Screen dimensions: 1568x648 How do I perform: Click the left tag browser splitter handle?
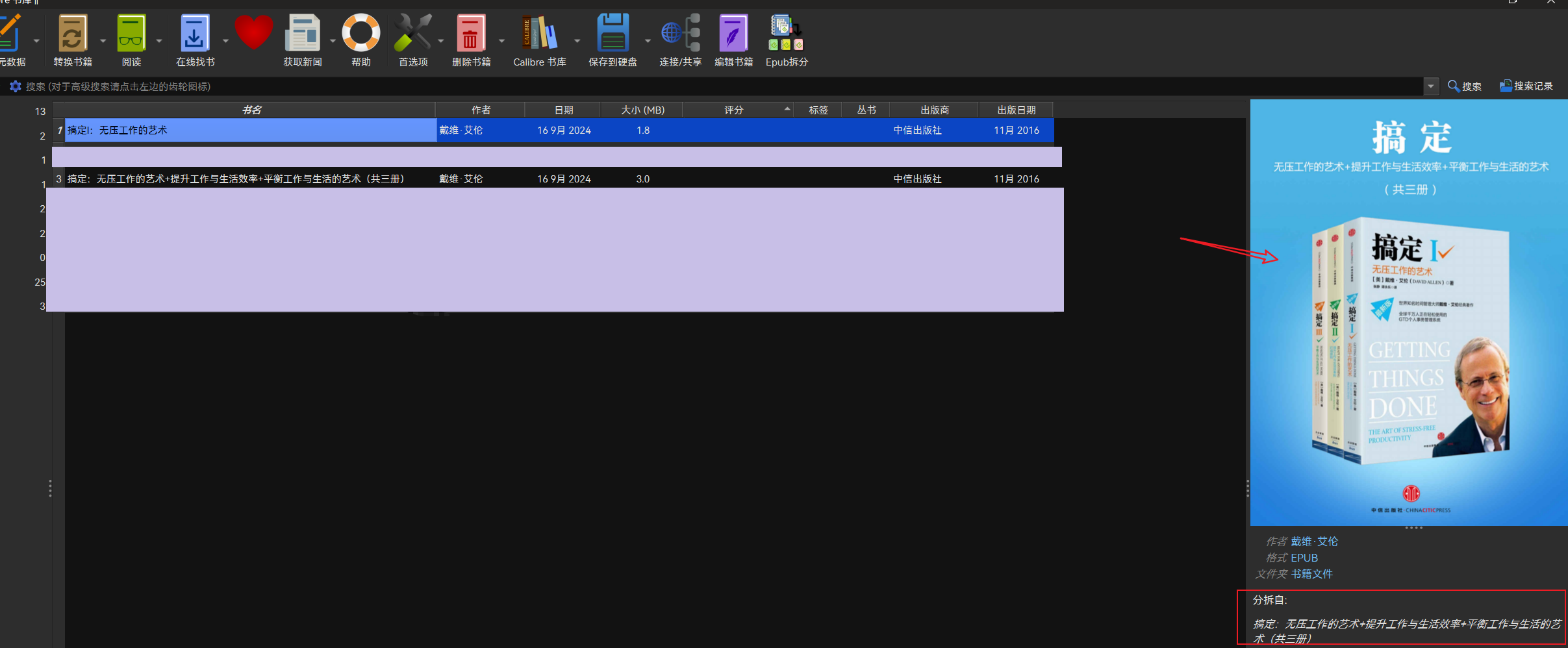point(50,488)
